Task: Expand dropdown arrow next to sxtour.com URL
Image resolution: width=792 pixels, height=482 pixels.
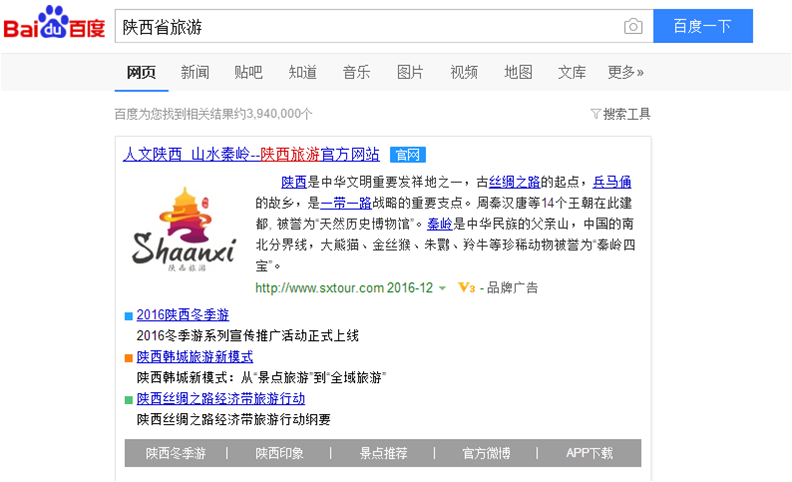Action: (442, 288)
